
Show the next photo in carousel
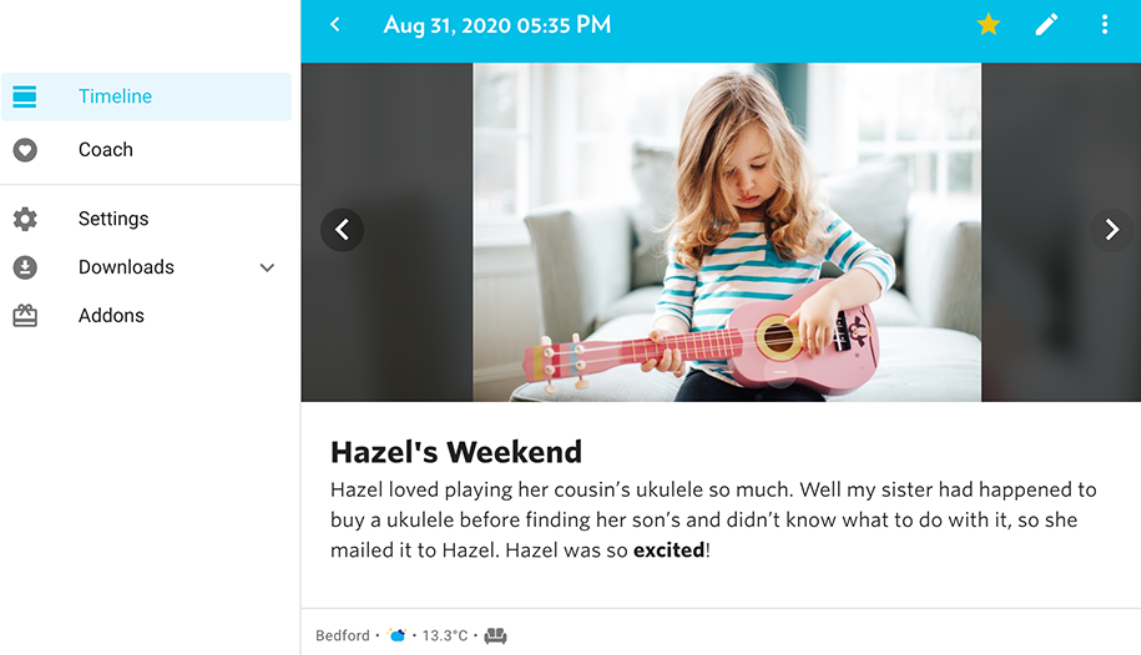[x=1111, y=230]
